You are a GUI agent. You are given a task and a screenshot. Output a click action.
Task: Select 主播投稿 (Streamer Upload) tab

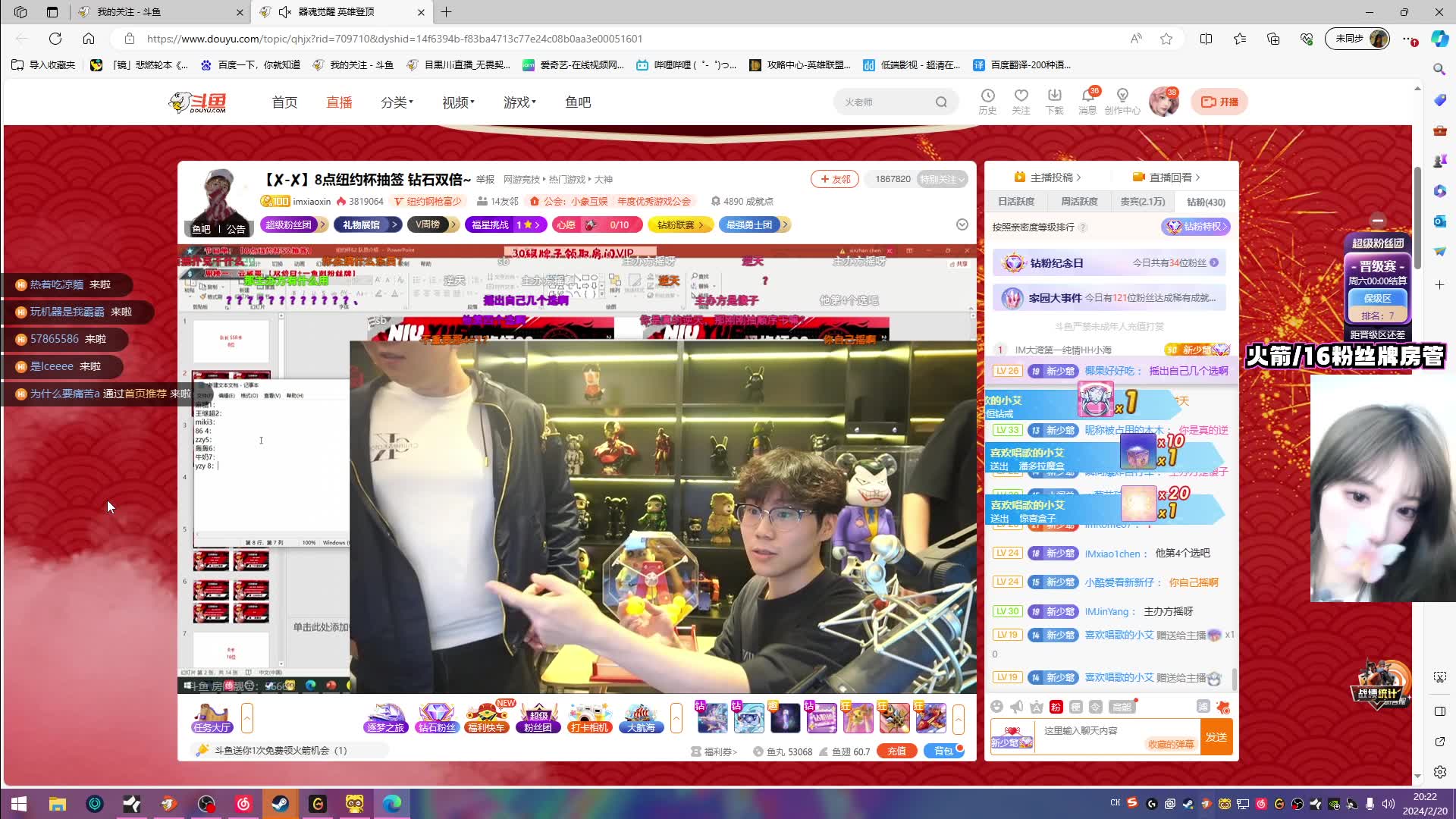pos(1050,177)
